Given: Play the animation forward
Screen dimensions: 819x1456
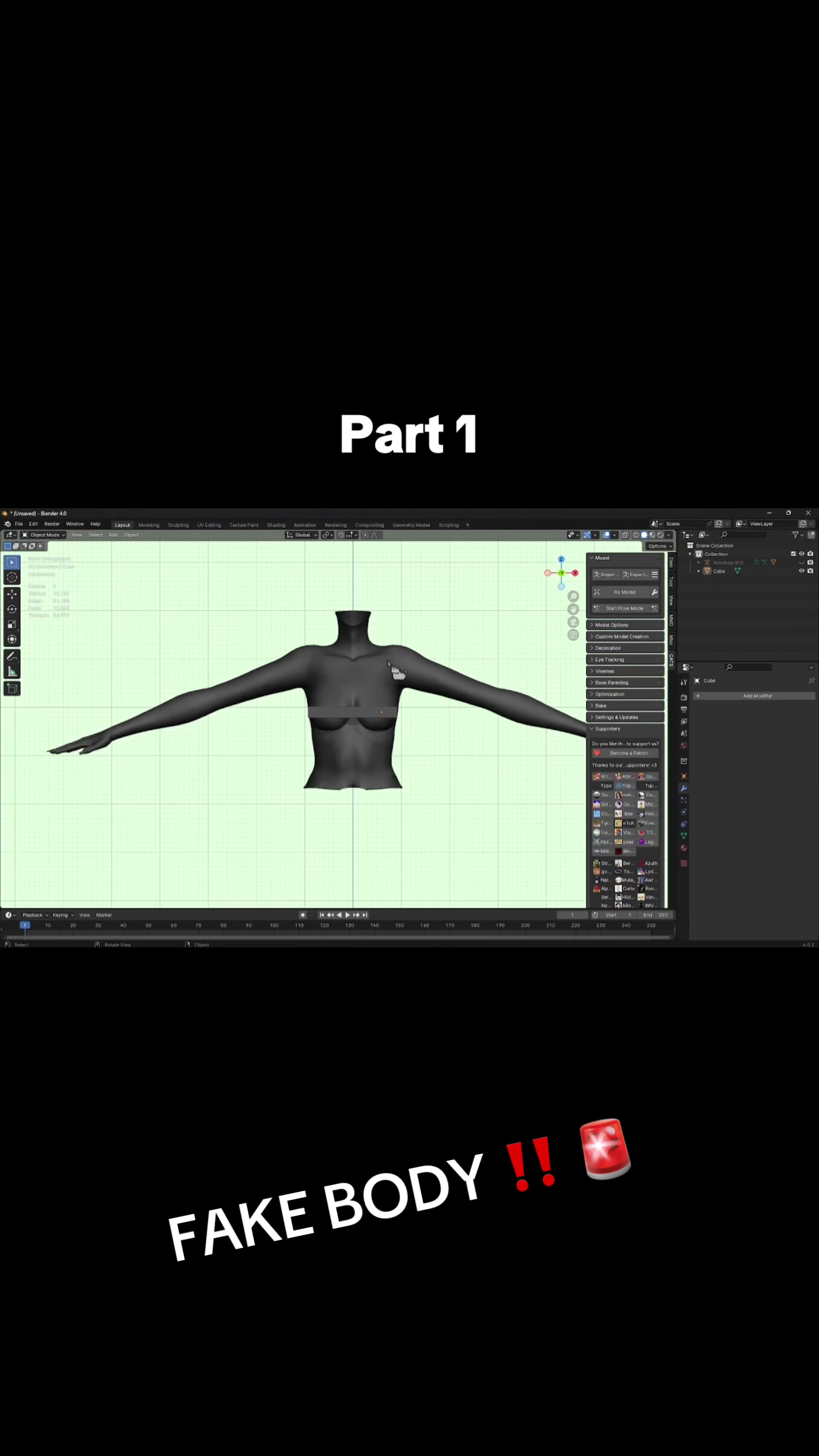Looking at the screenshot, I should [347, 915].
